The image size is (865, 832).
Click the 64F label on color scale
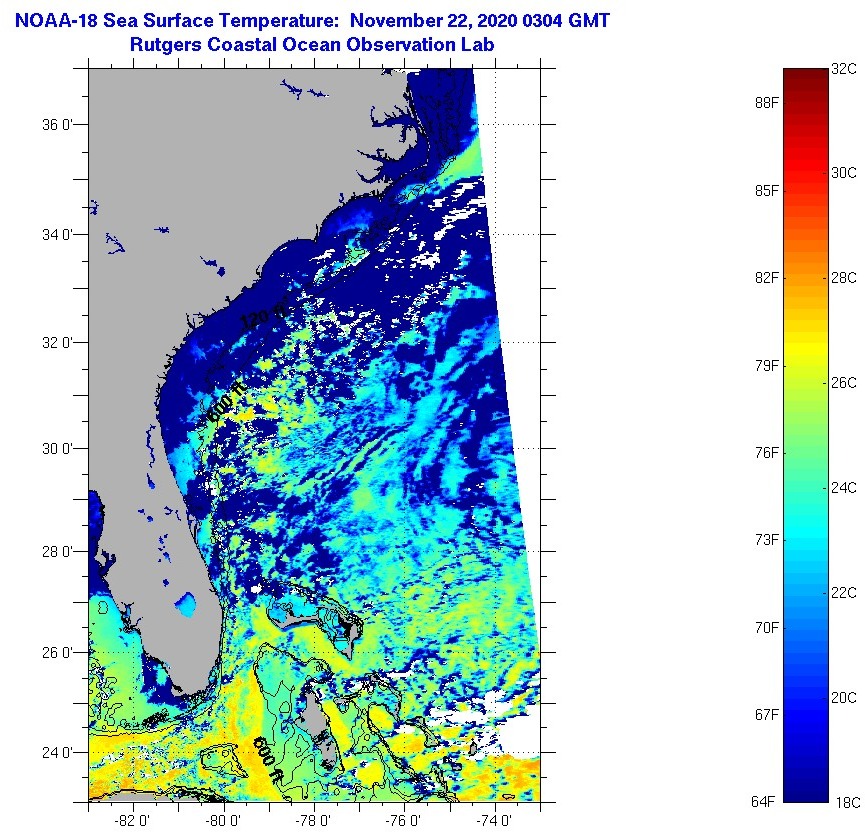[764, 802]
